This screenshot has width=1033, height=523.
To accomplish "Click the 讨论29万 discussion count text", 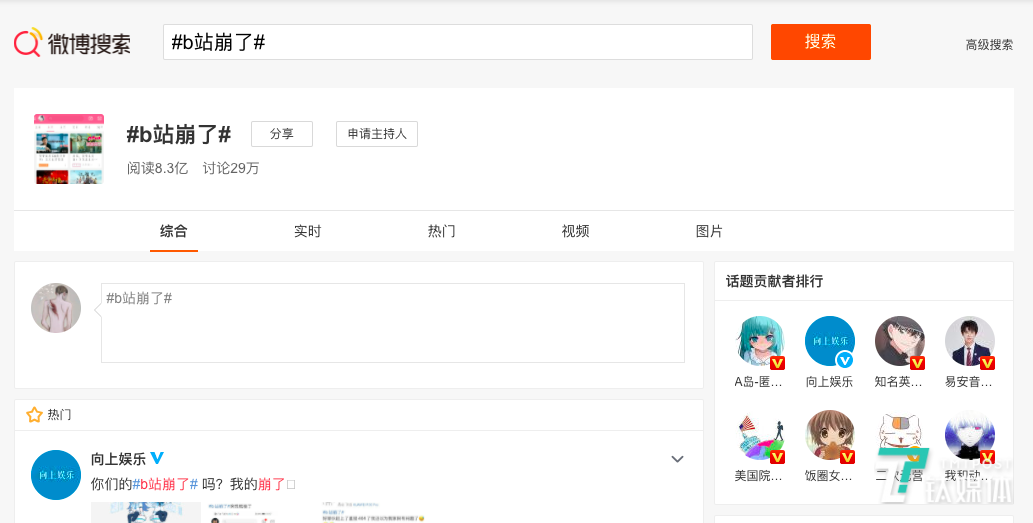I will [231, 168].
